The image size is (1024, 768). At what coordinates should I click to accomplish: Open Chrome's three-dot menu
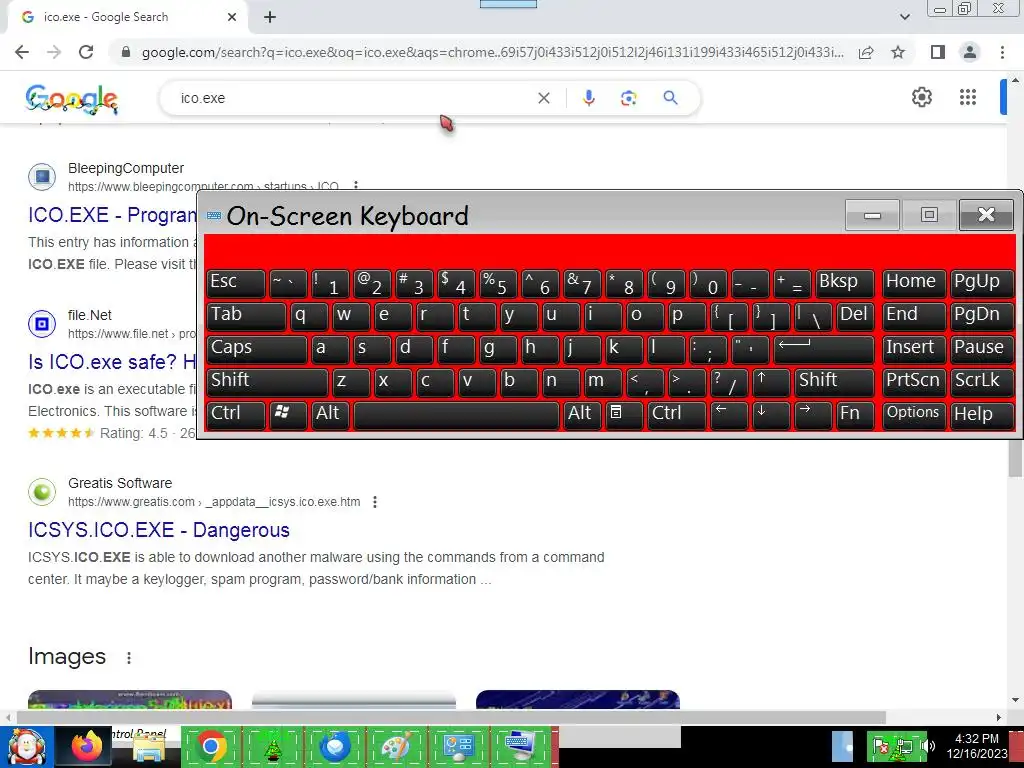[x=1002, y=52]
